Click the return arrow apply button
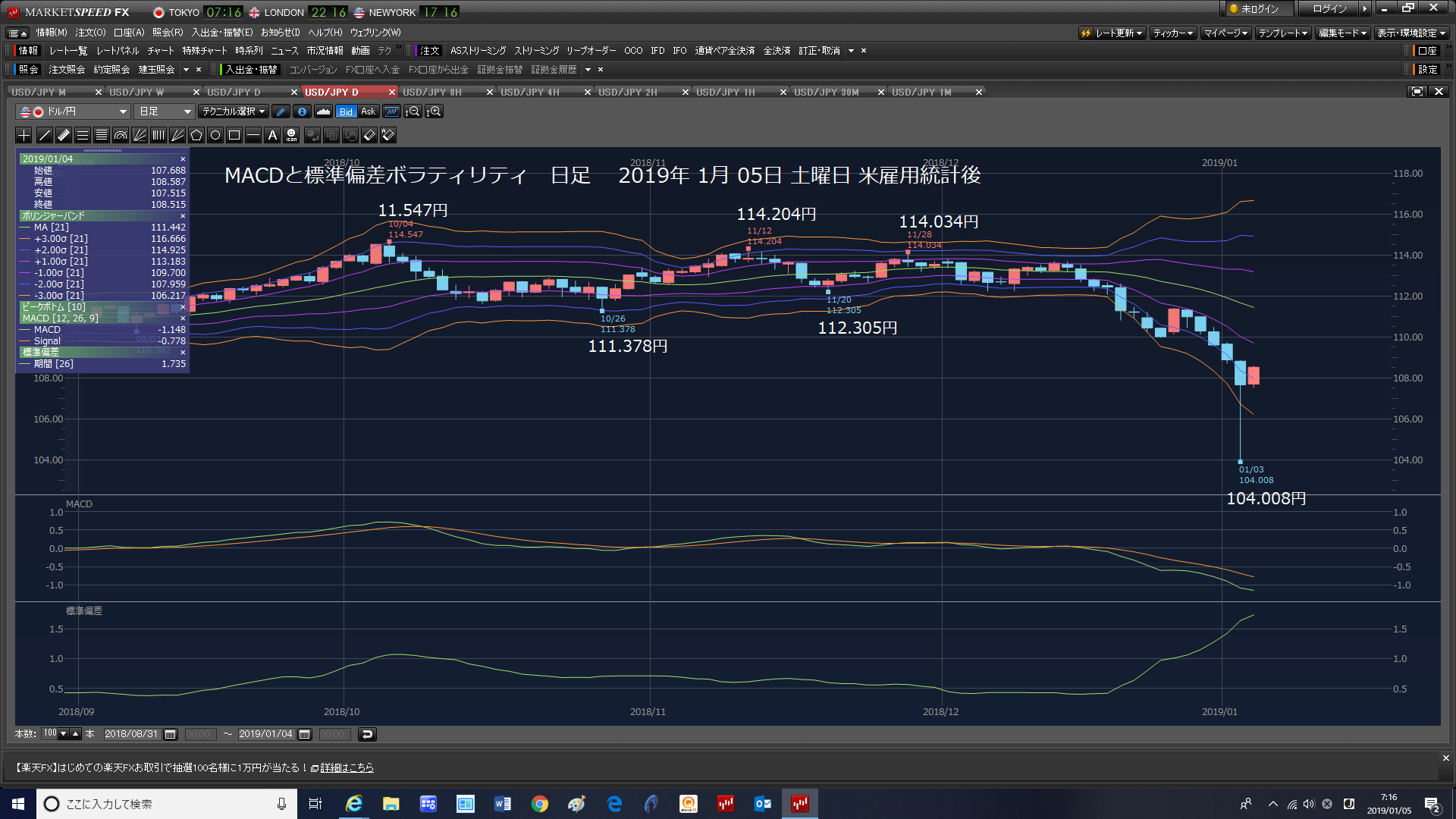 pos(367,734)
